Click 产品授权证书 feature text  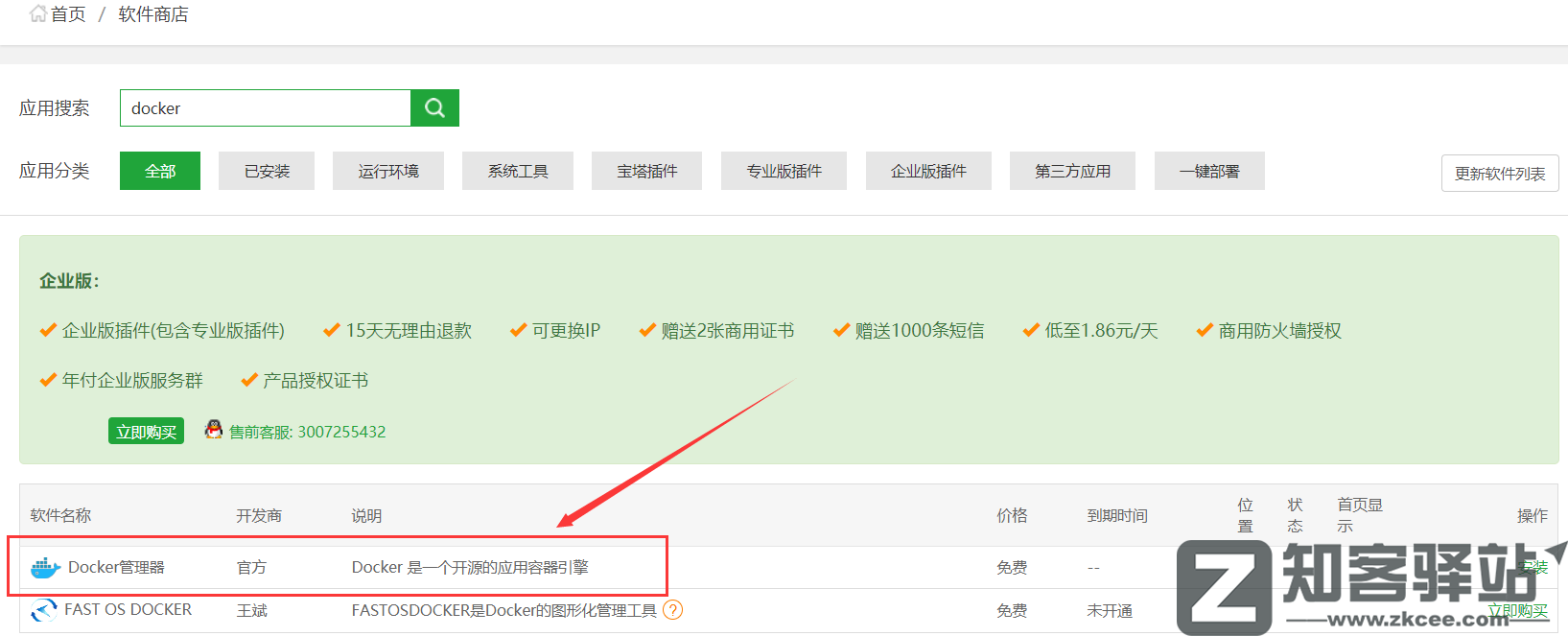(316, 381)
